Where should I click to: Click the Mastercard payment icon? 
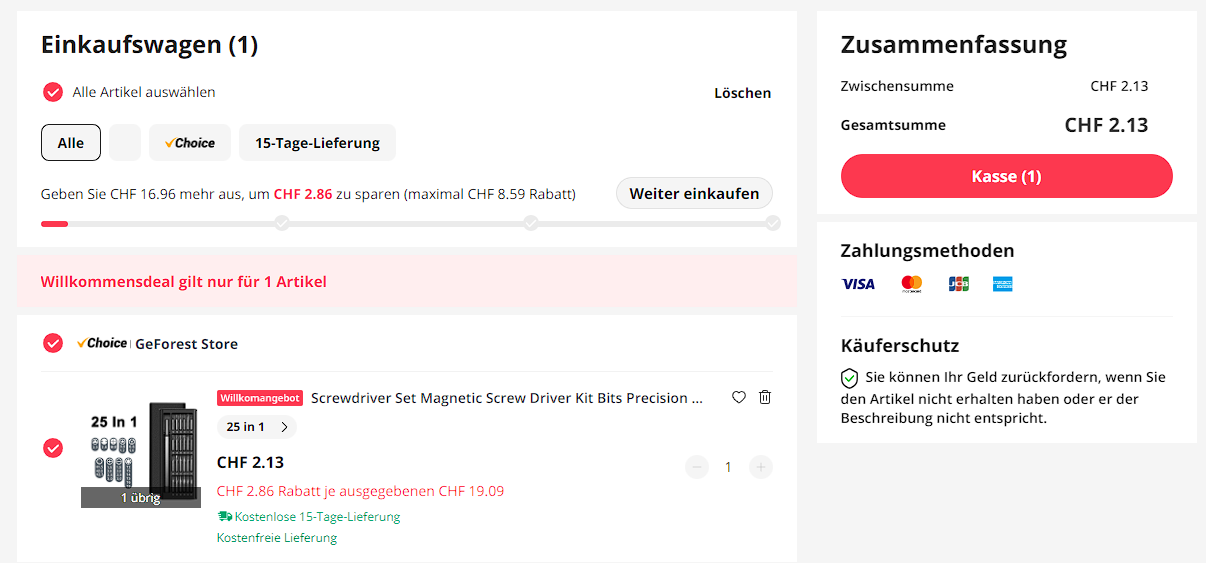(912, 284)
